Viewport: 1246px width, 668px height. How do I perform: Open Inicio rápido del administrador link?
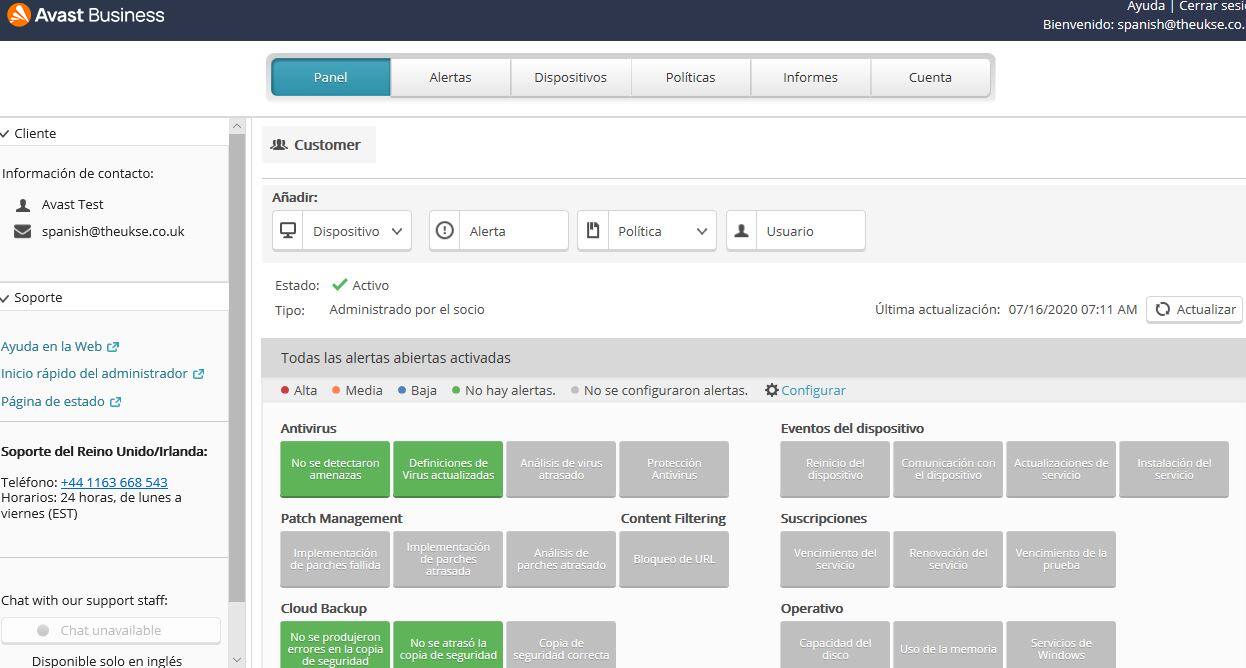coord(94,373)
